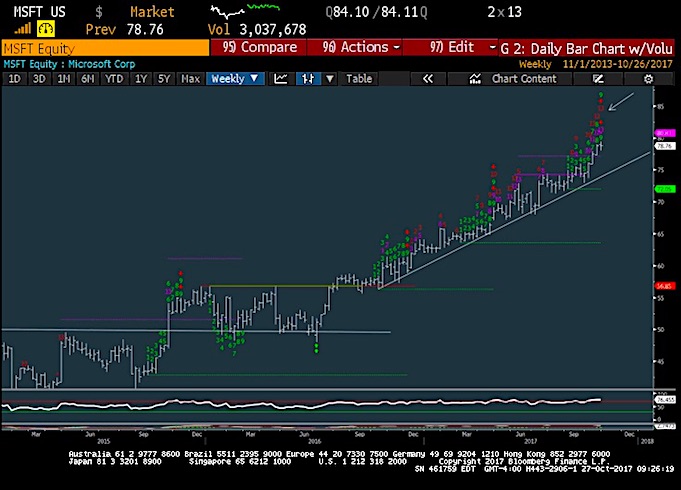Click the quote Q84.10 / 84.11Q
The width and height of the screenshot is (681, 490).
tap(376, 12)
